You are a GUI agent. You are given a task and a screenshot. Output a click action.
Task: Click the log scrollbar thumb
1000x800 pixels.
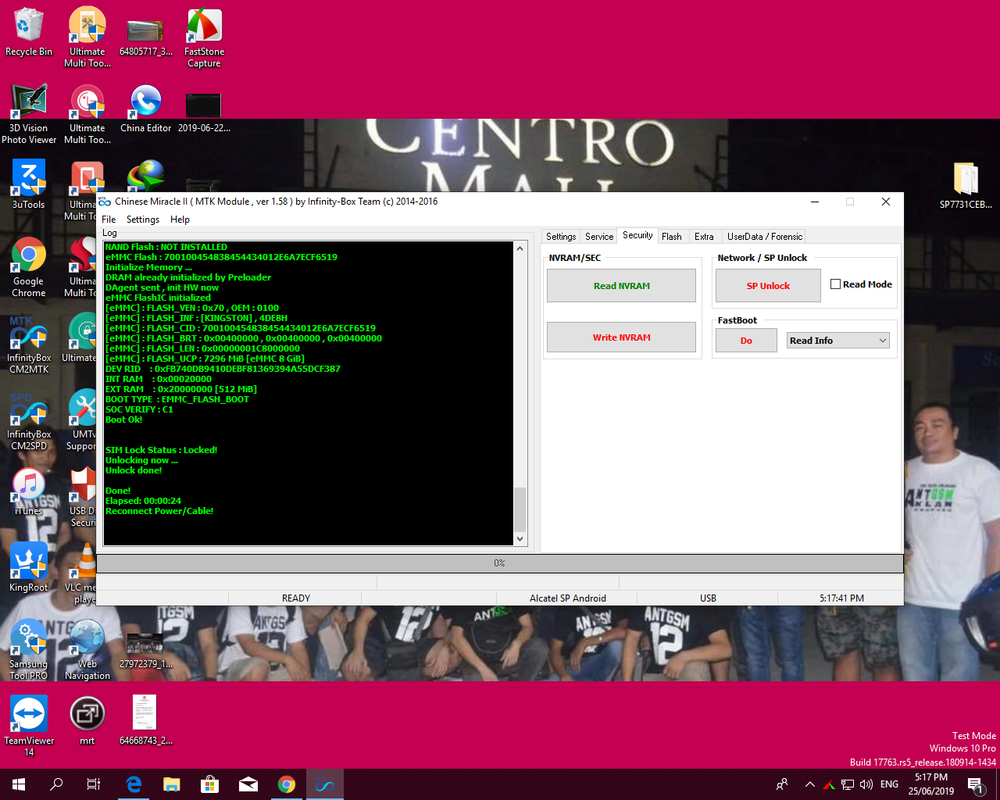520,509
